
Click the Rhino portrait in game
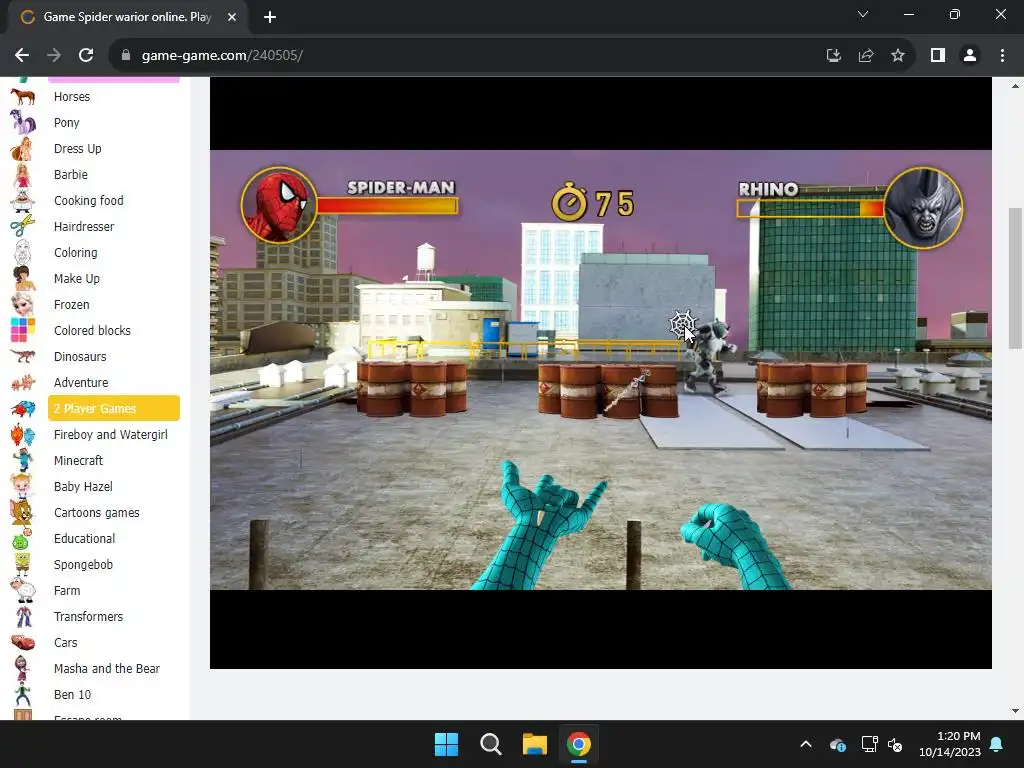tap(922, 208)
